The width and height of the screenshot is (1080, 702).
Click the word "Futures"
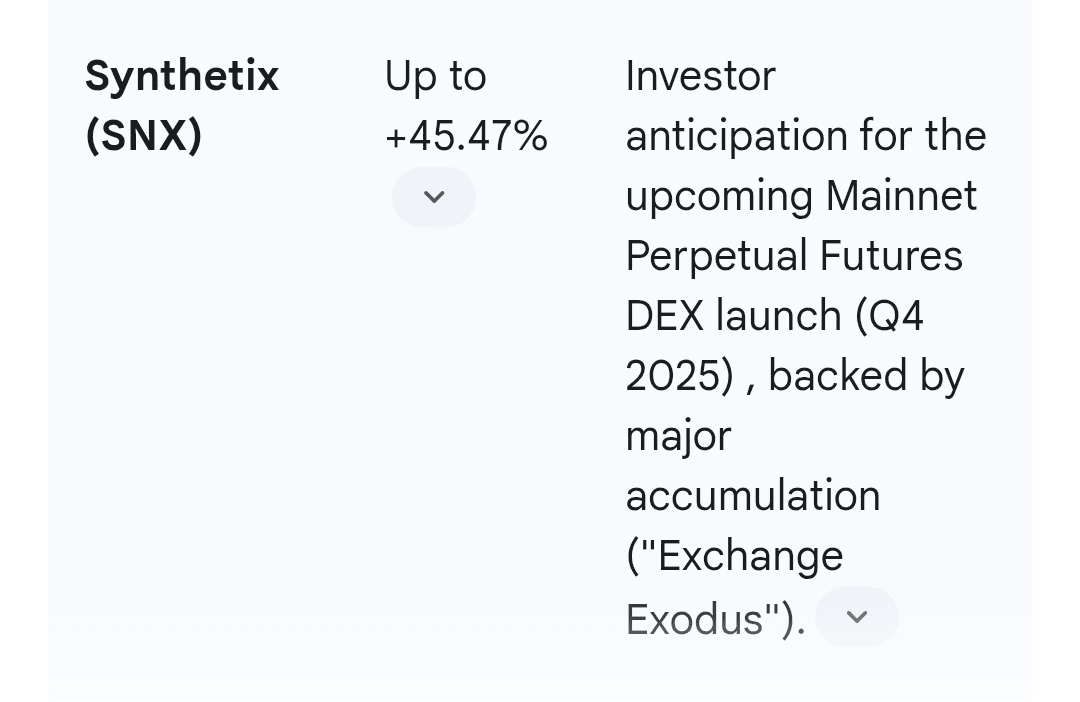(891, 257)
